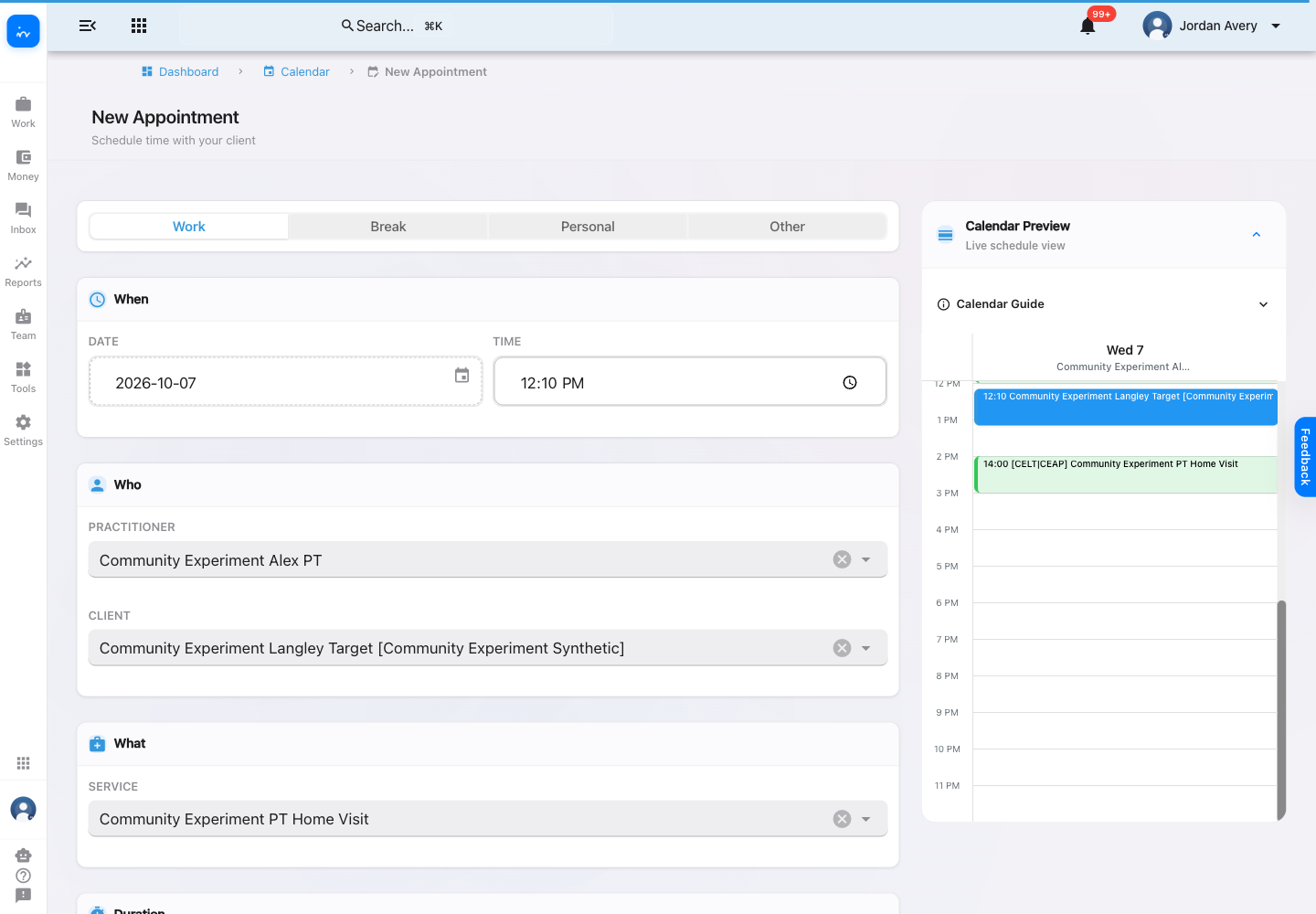Open the assistant robot icon in sidebar
The image size is (1316, 914).
click(24, 856)
